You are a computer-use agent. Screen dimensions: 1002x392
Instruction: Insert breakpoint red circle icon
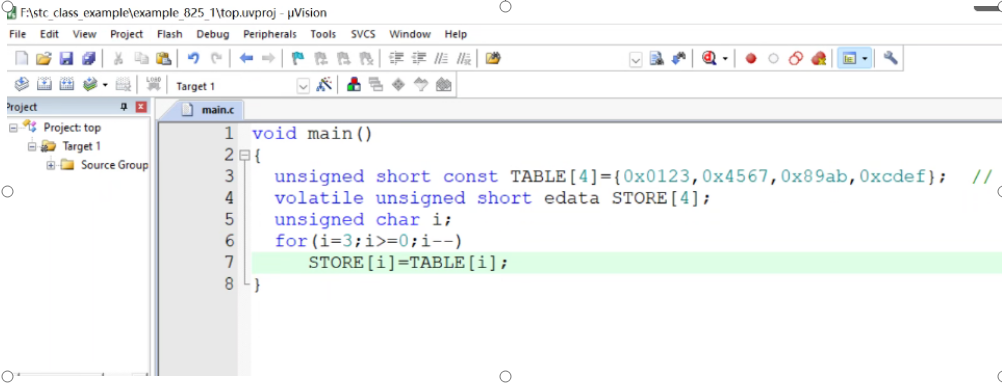click(752, 59)
